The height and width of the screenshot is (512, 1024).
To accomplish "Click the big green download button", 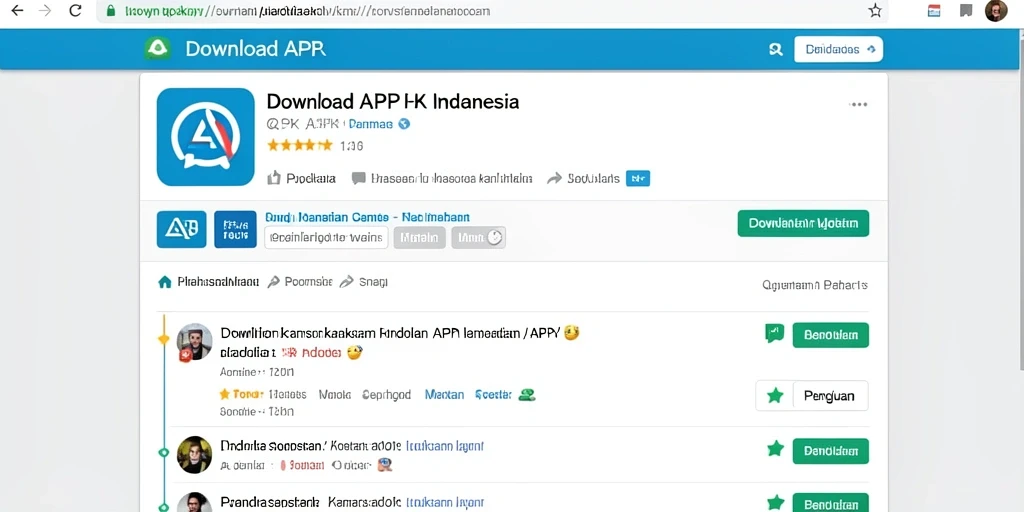I will pyautogui.click(x=803, y=223).
